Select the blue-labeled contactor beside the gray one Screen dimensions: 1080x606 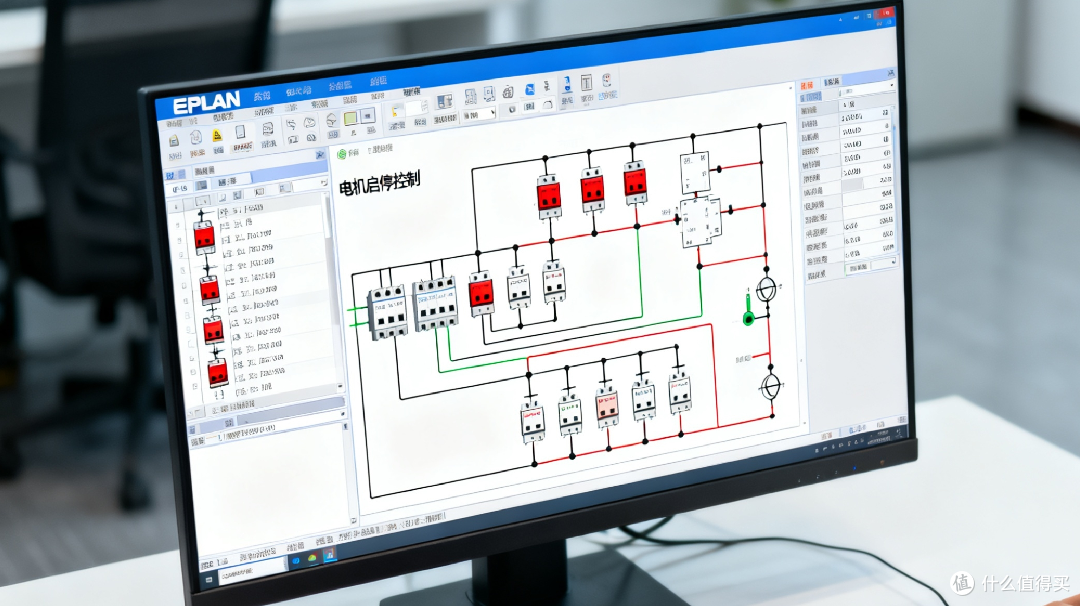(x=435, y=303)
